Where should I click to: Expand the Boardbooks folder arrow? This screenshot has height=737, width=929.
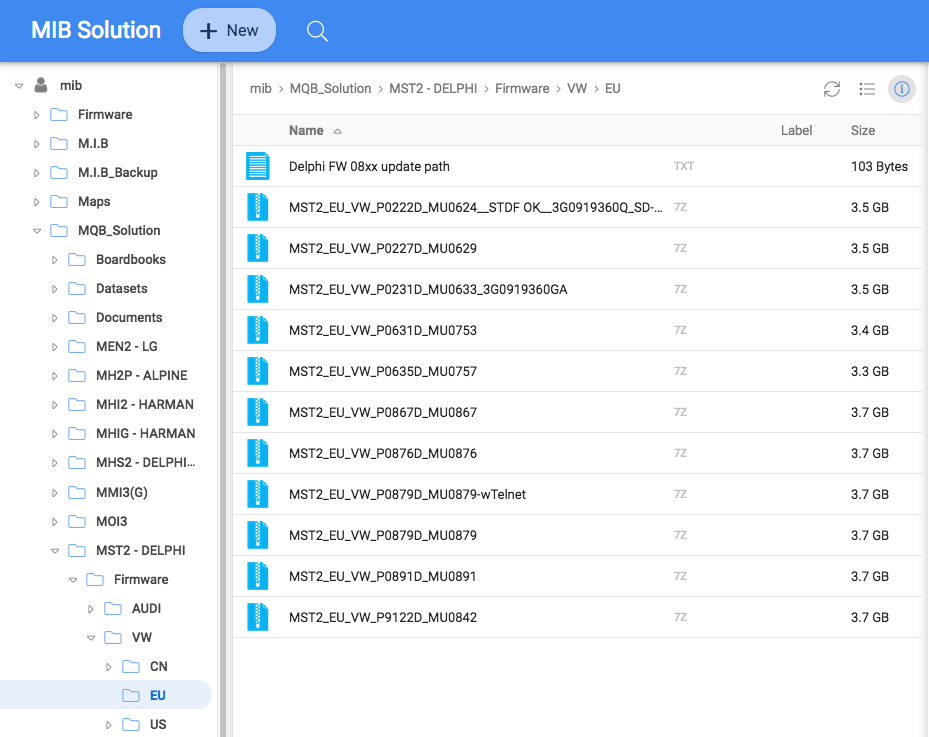55,259
